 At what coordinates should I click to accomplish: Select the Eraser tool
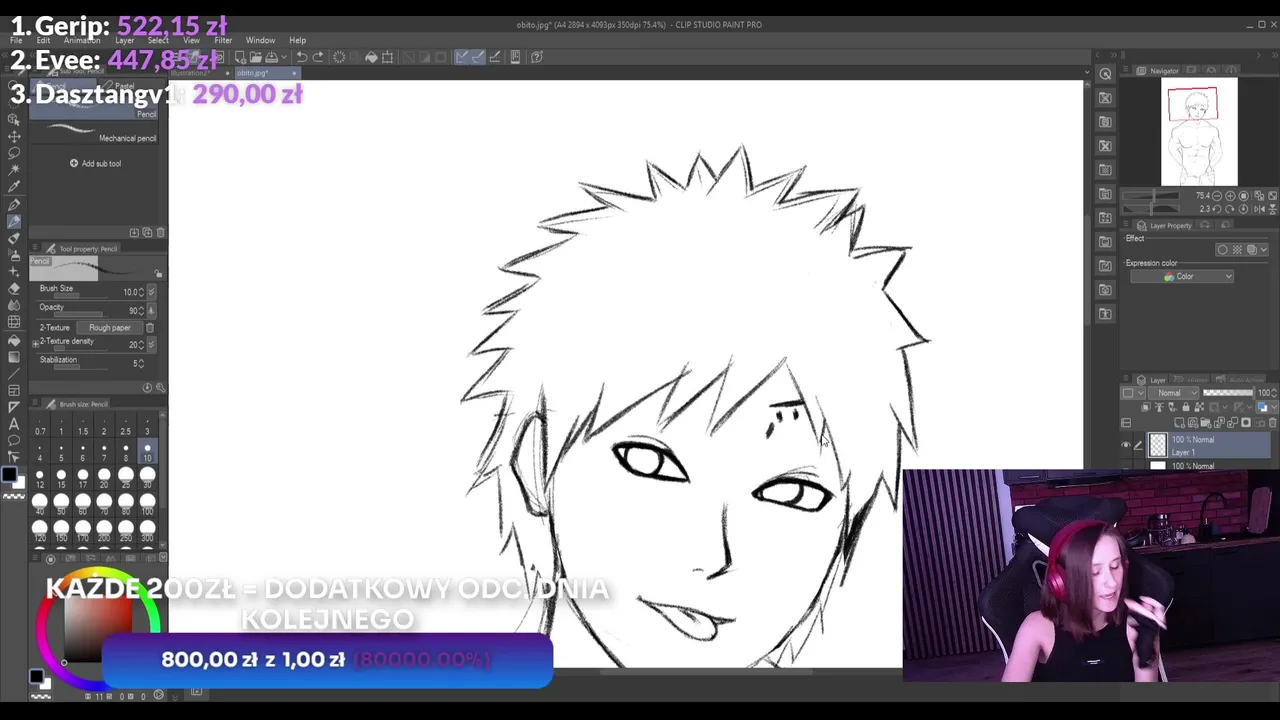(x=14, y=288)
